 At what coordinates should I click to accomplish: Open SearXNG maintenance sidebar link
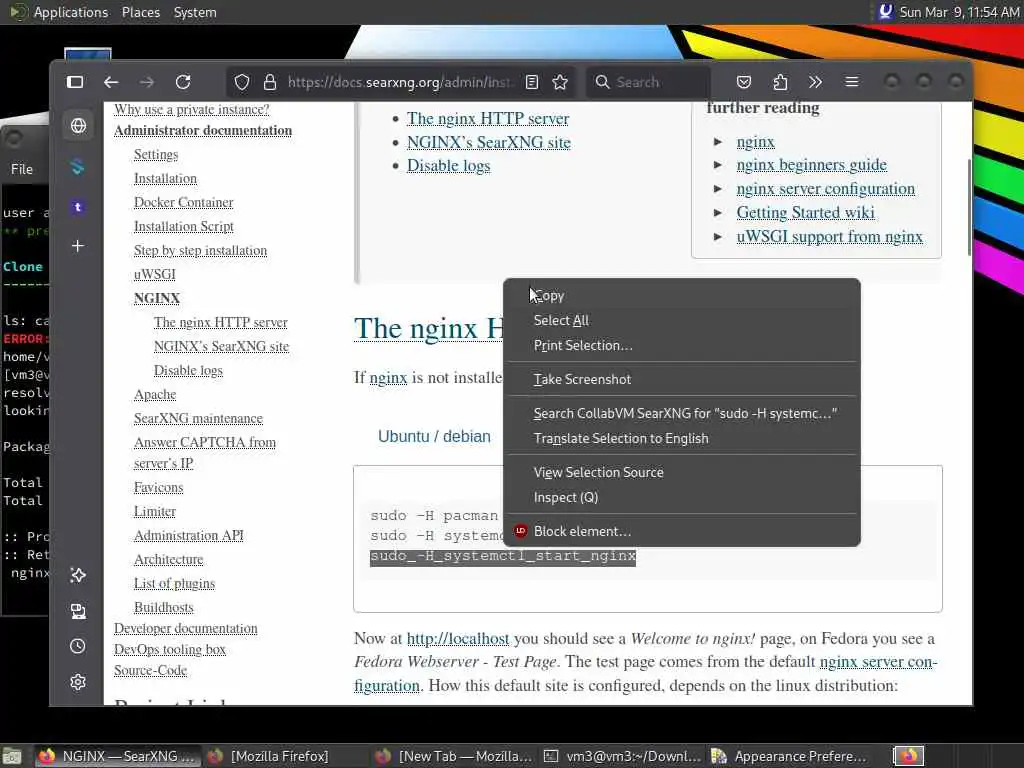[x=199, y=418]
